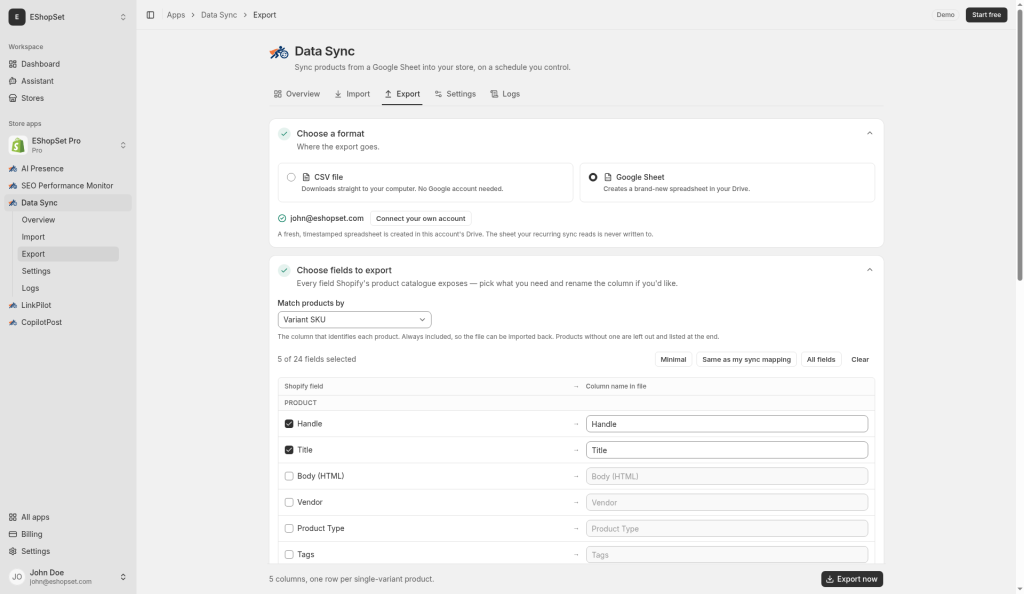Click the John Doe avatar
This screenshot has width=1024, height=594.
point(17,576)
